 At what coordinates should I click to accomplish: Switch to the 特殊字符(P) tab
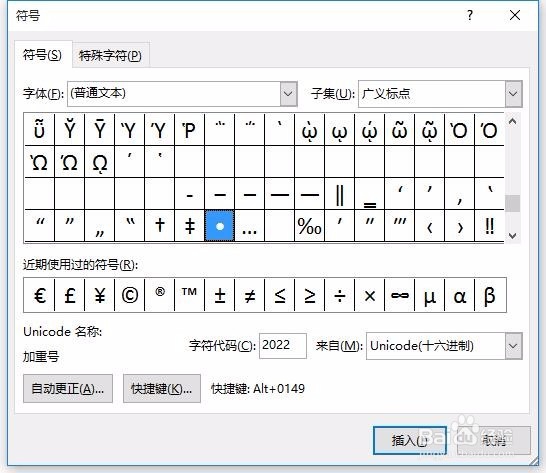tap(110, 55)
